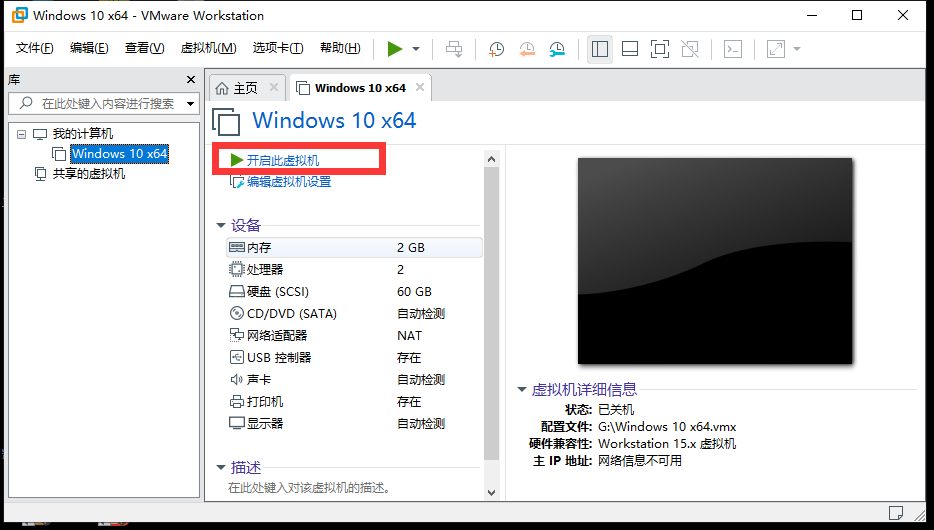Collapse the 虚拟机详细信息 section
This screenshot has height=530, width=934.
[522, 390]
